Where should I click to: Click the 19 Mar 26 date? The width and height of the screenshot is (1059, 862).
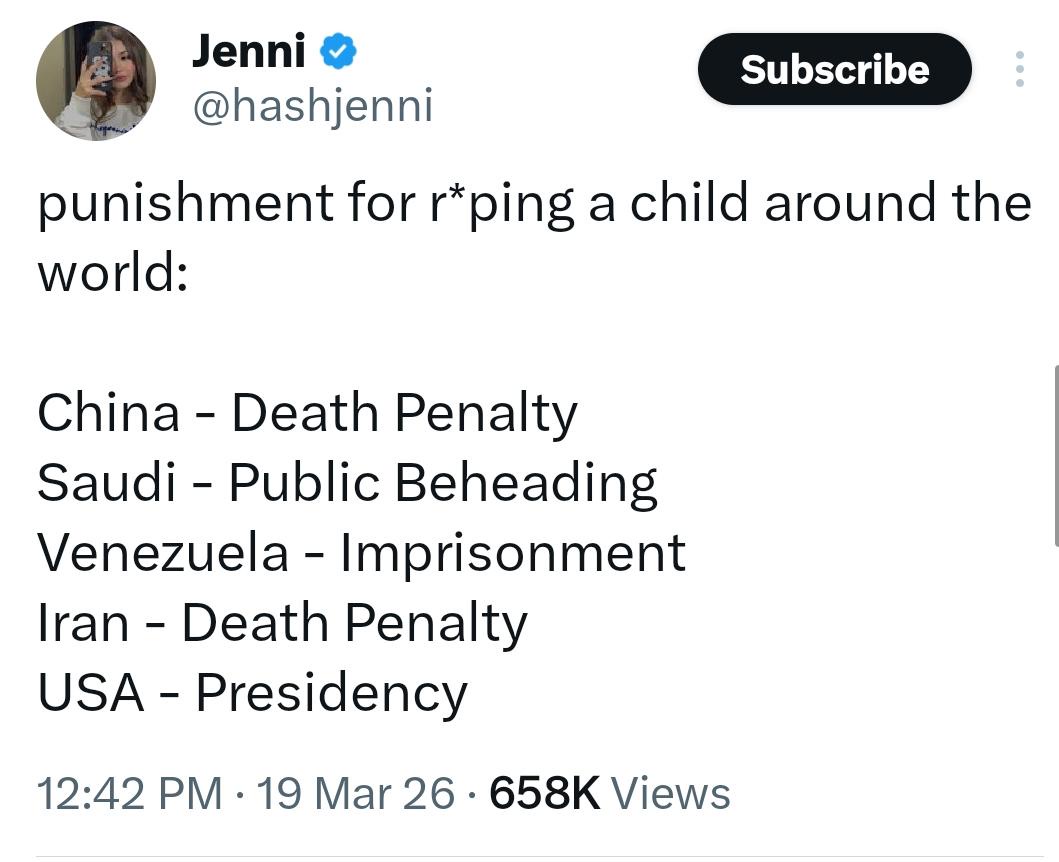355,794
